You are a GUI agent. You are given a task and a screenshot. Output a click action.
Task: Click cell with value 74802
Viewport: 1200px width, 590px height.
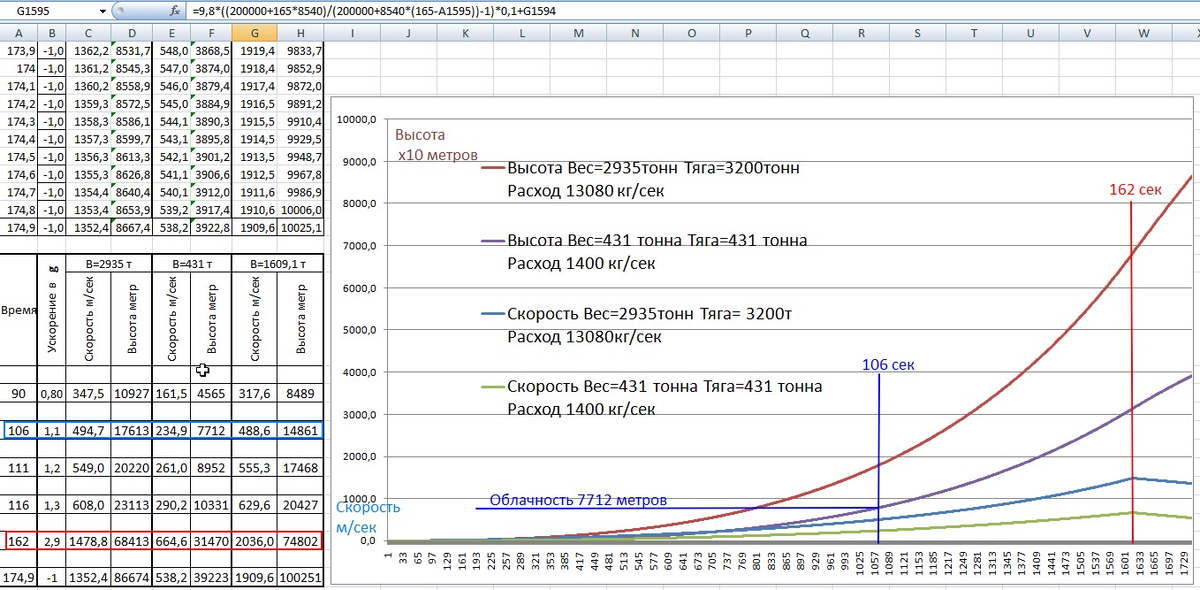(x=300, y=541)
